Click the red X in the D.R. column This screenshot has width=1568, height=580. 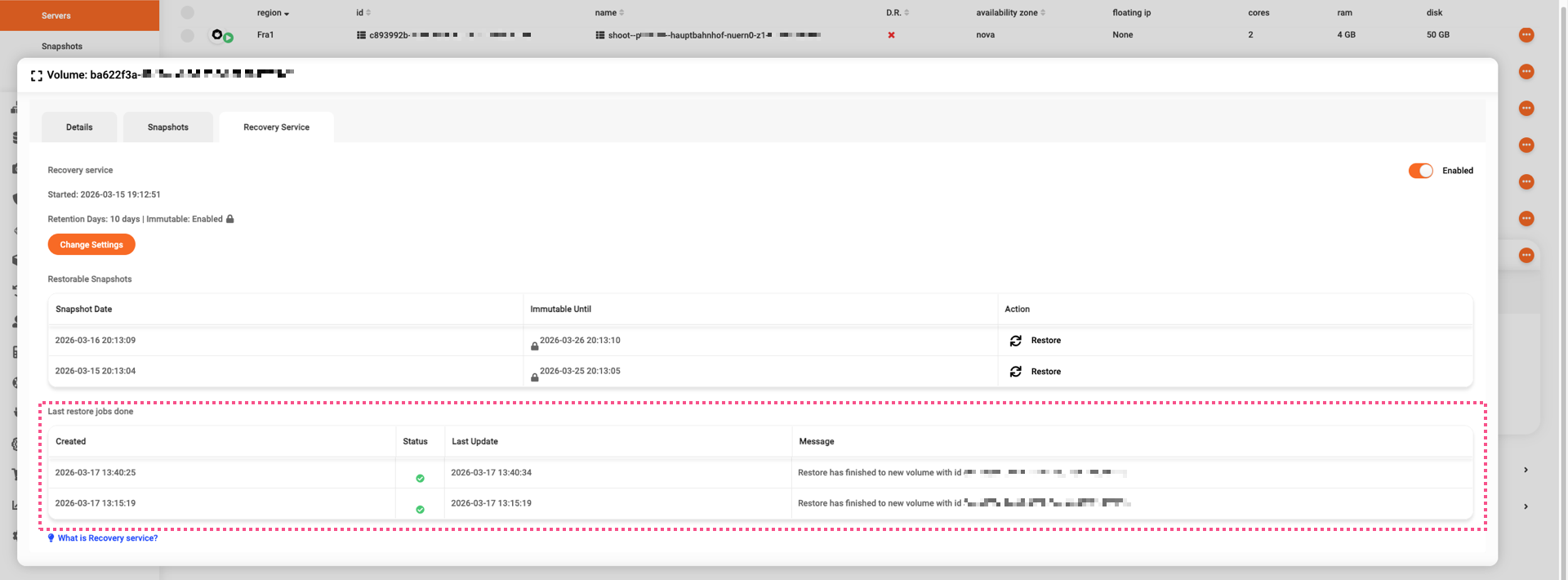coord(891,35)
